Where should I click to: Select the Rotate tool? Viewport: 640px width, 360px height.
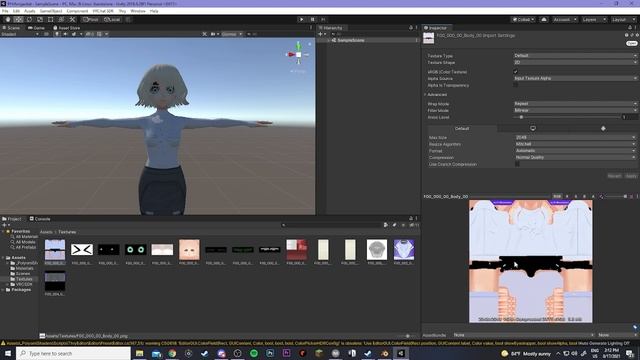(29, 20)
